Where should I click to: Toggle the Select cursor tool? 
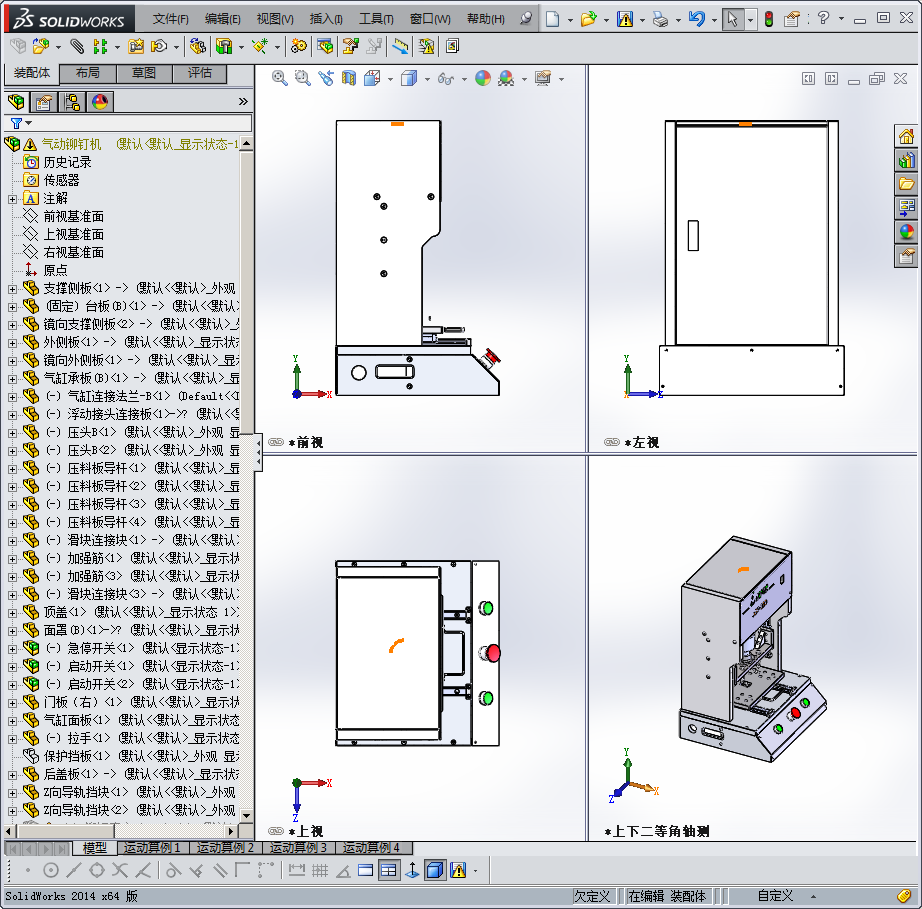tap(732, 19)
